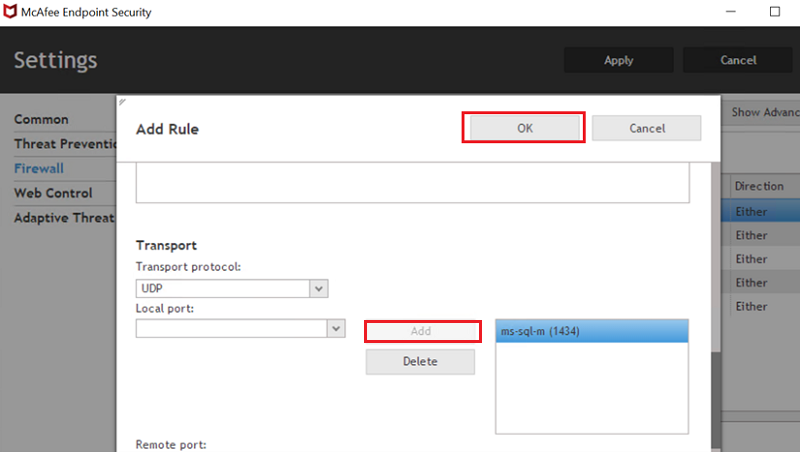Click Apply in the Settings header
800x452 pixels.
[x=618, y=60]
